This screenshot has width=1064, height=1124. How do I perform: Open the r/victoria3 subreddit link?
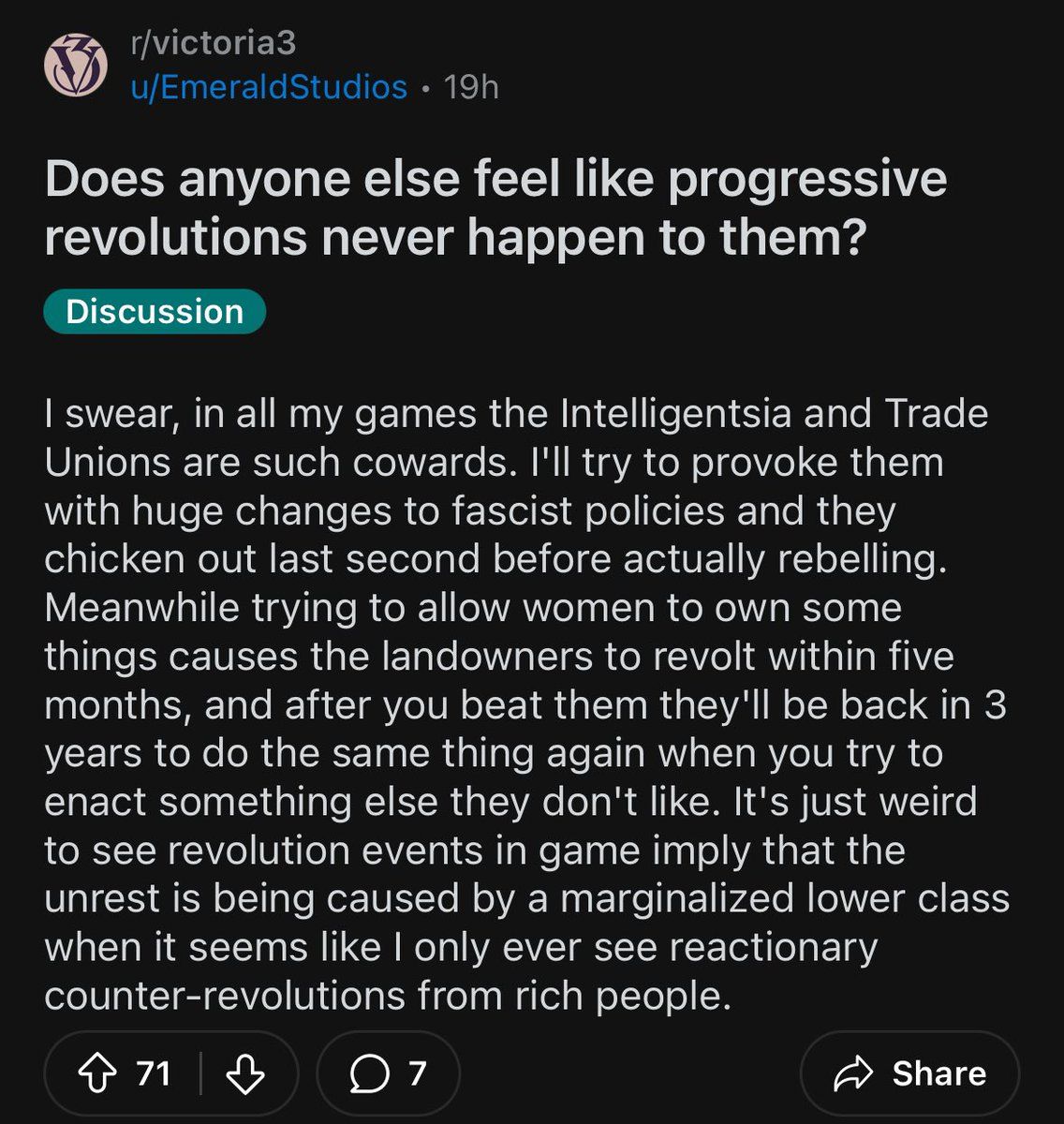pyautogui.click(x=213, y=42)
